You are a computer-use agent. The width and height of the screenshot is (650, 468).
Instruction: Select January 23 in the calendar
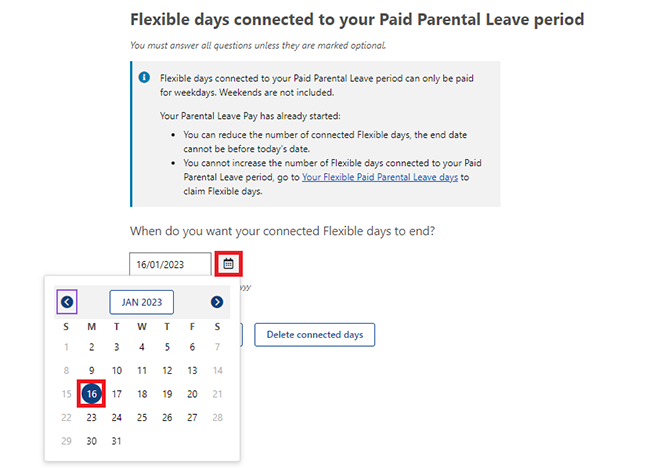[92, 417]
